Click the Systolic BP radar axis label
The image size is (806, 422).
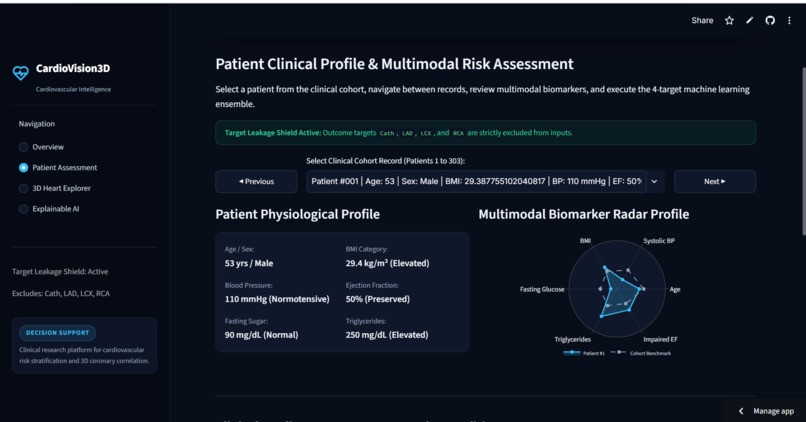[x=658, y=241]
